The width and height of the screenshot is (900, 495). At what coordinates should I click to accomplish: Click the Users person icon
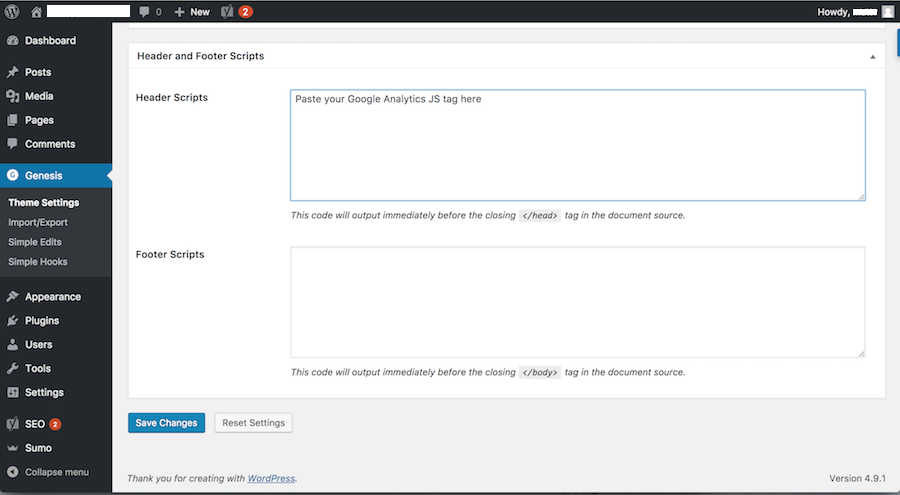click(12, 345)
